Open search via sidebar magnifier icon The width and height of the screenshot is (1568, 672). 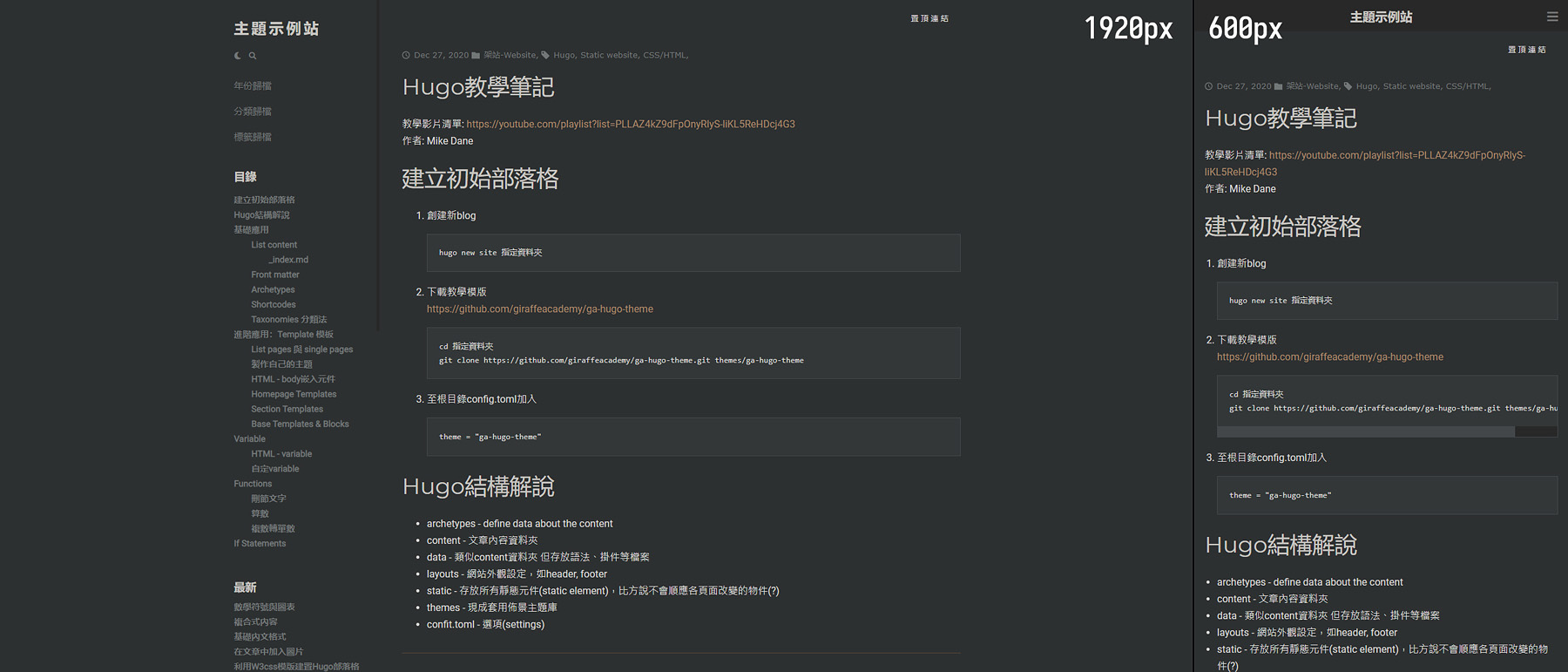pos(253,56)
